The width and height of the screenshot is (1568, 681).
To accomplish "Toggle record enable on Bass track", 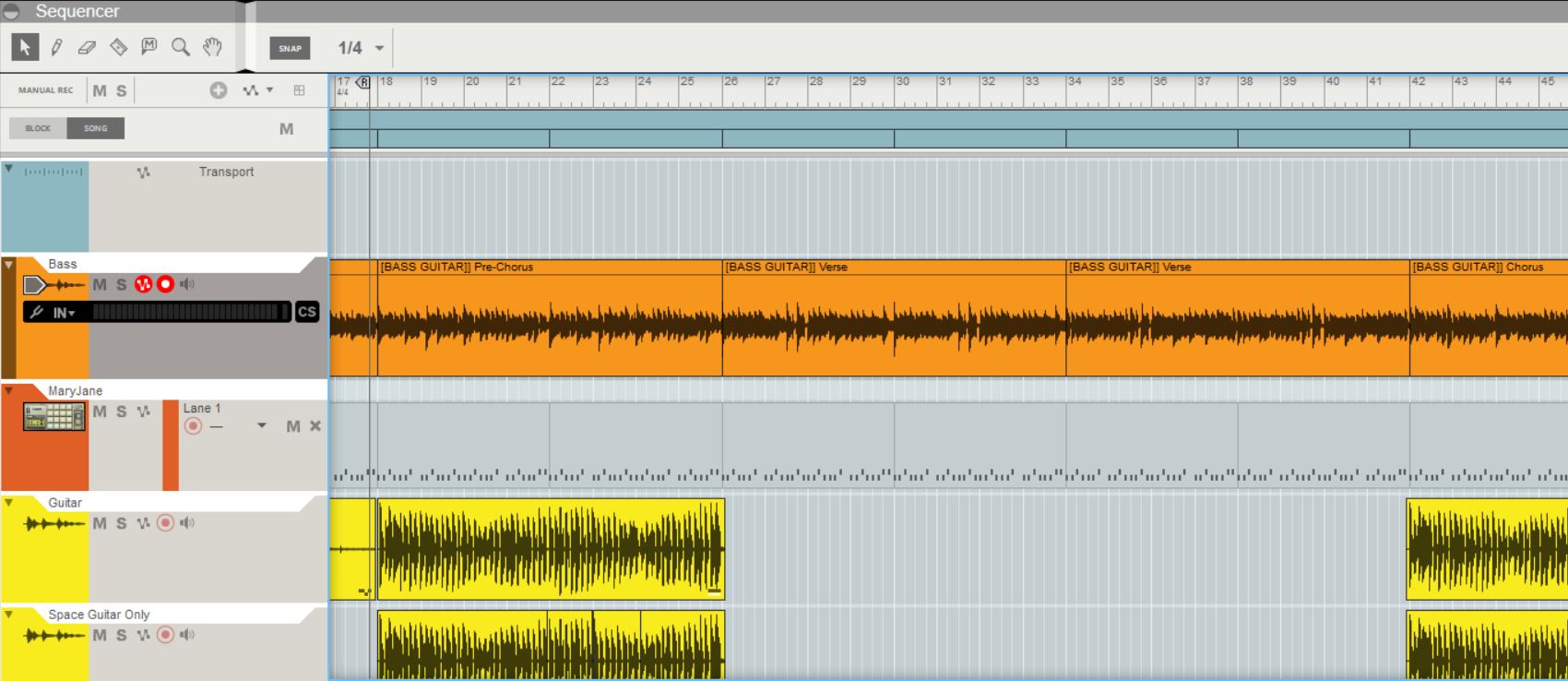I will pos(165,284).
